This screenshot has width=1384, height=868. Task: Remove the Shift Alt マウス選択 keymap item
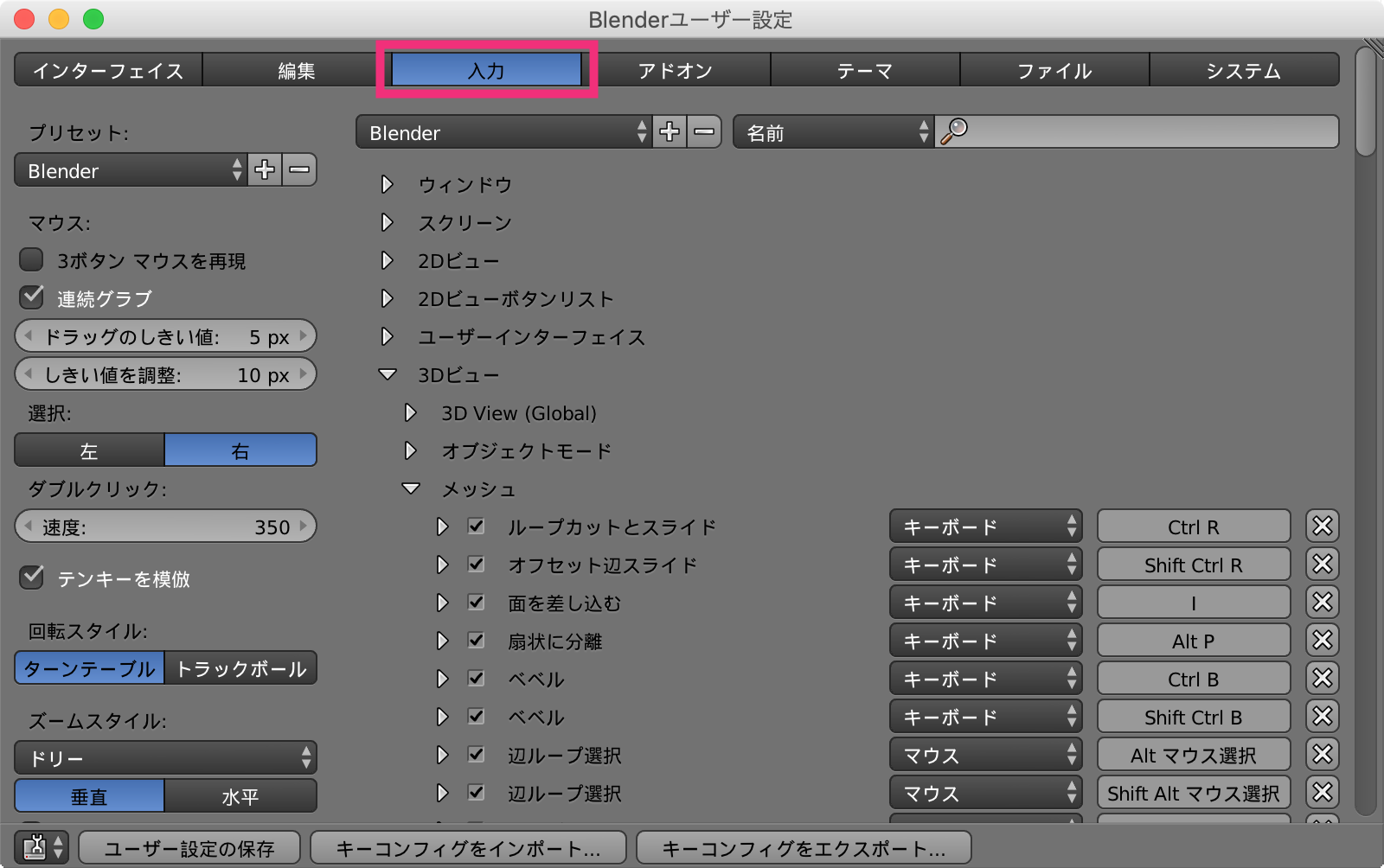point(1323,793)
